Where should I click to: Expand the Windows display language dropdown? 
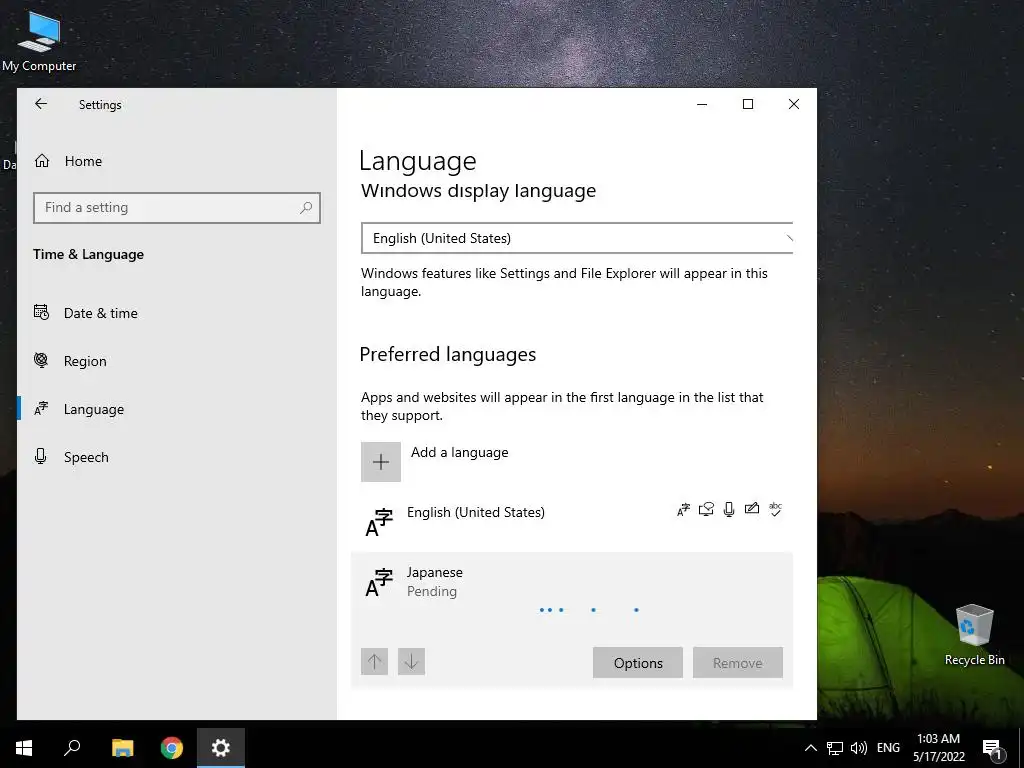coord(577,238)
